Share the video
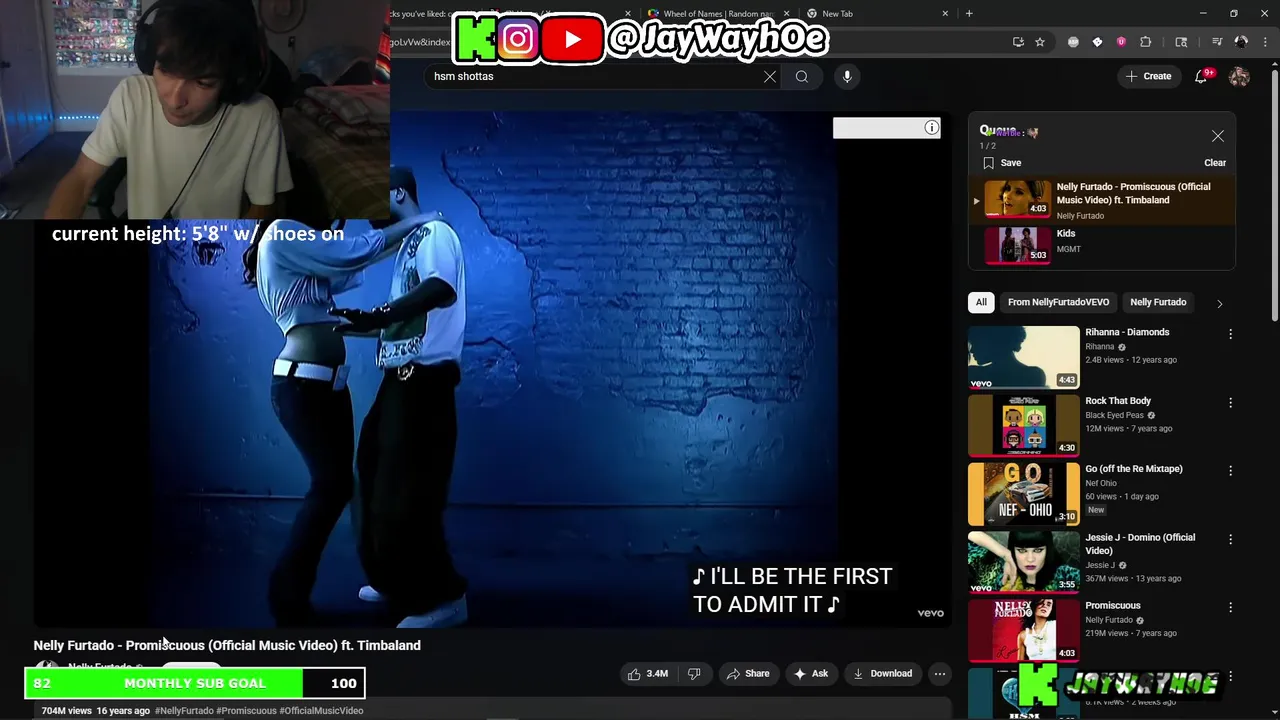This screenshot has height=720, width=1280. pyautogui.click(x=748, y=674)
